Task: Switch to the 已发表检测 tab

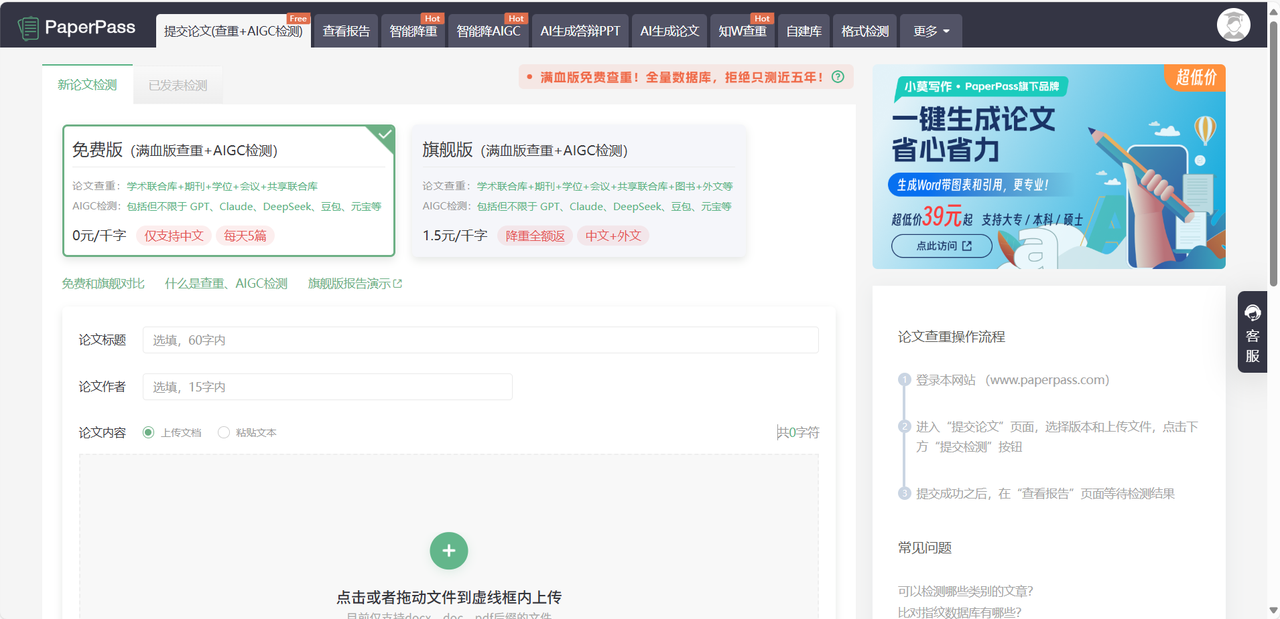Action: (x=176, y=85)
